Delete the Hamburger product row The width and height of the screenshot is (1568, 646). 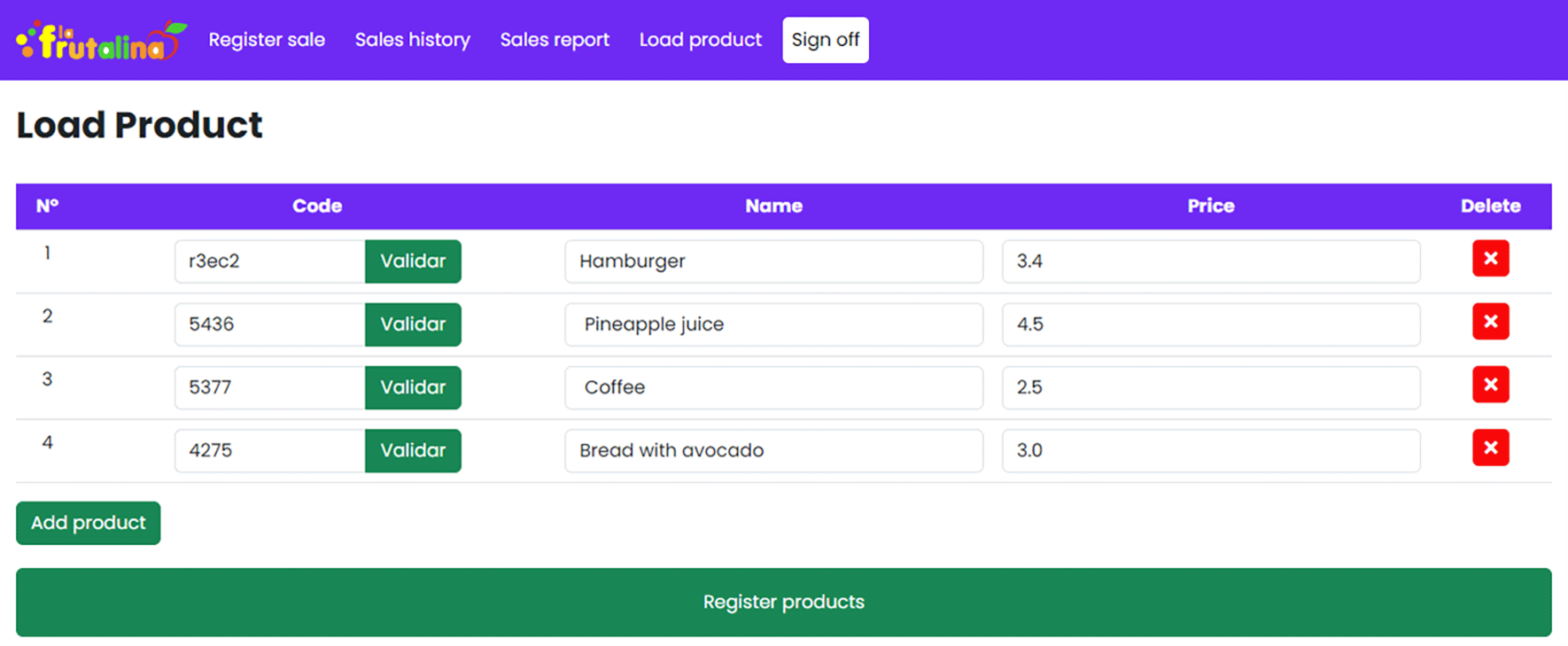(x=1490, y=259)
